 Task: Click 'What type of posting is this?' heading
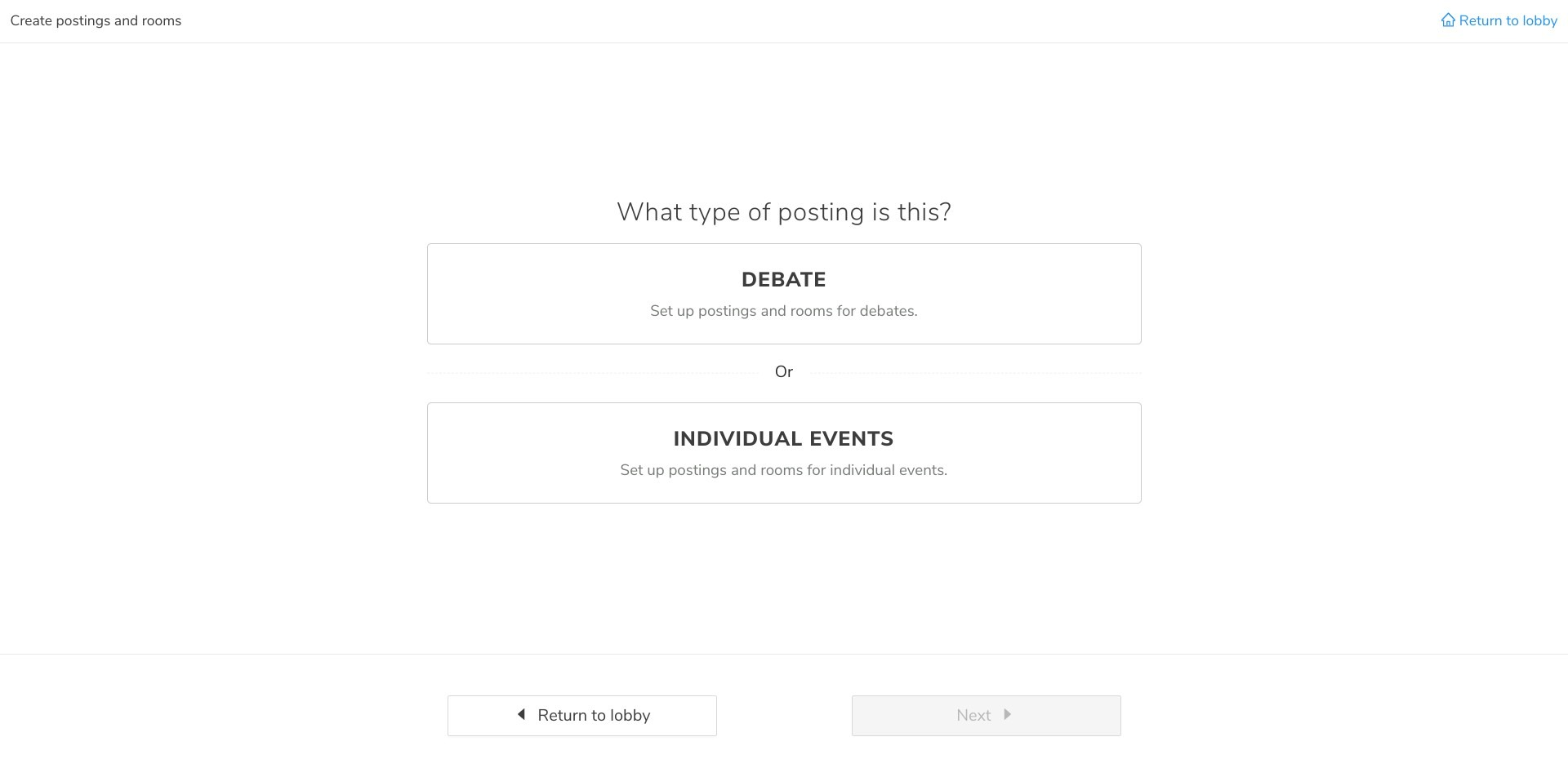tap(784, 212)
